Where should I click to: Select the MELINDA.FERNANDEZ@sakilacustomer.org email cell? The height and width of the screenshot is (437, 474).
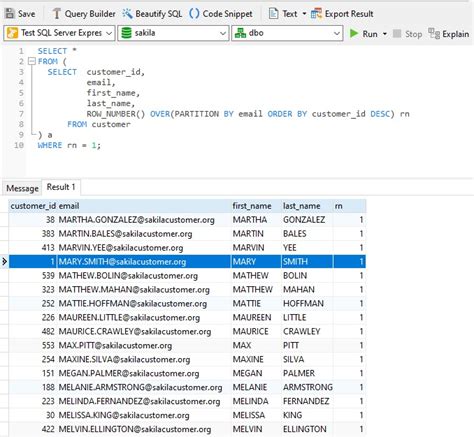[144, 401]
